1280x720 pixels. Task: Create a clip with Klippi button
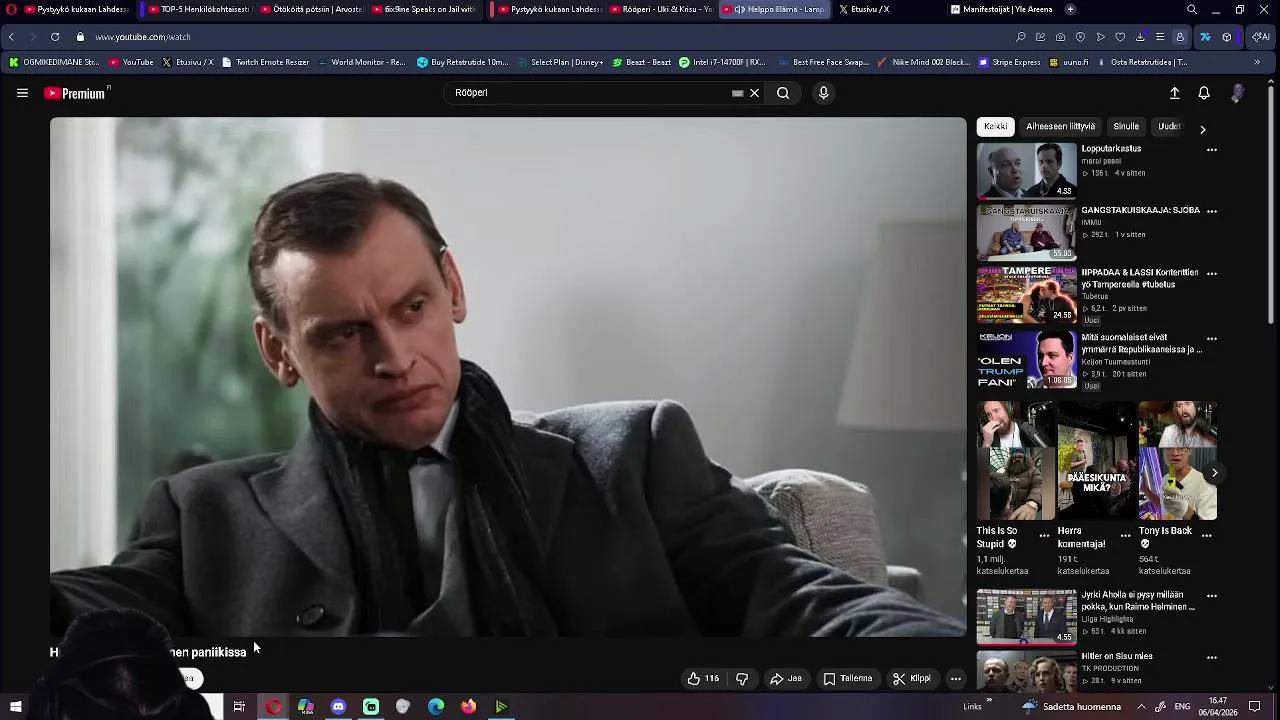[x=912, y=678]
